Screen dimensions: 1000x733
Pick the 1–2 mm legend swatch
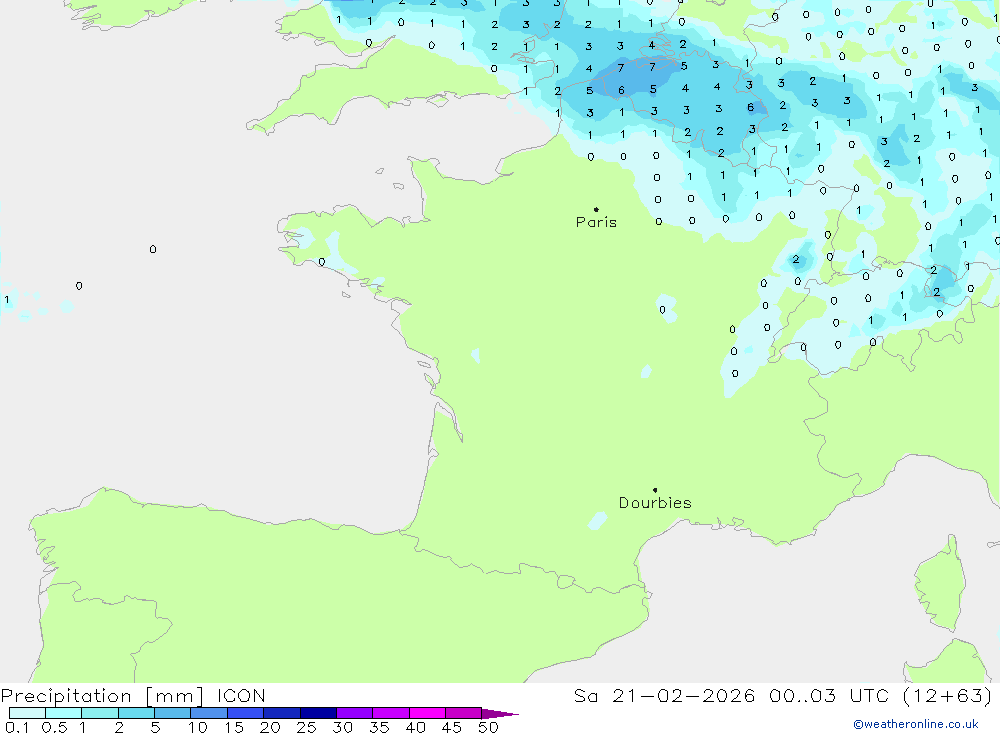pyautogui.click(x=100, y=713)
